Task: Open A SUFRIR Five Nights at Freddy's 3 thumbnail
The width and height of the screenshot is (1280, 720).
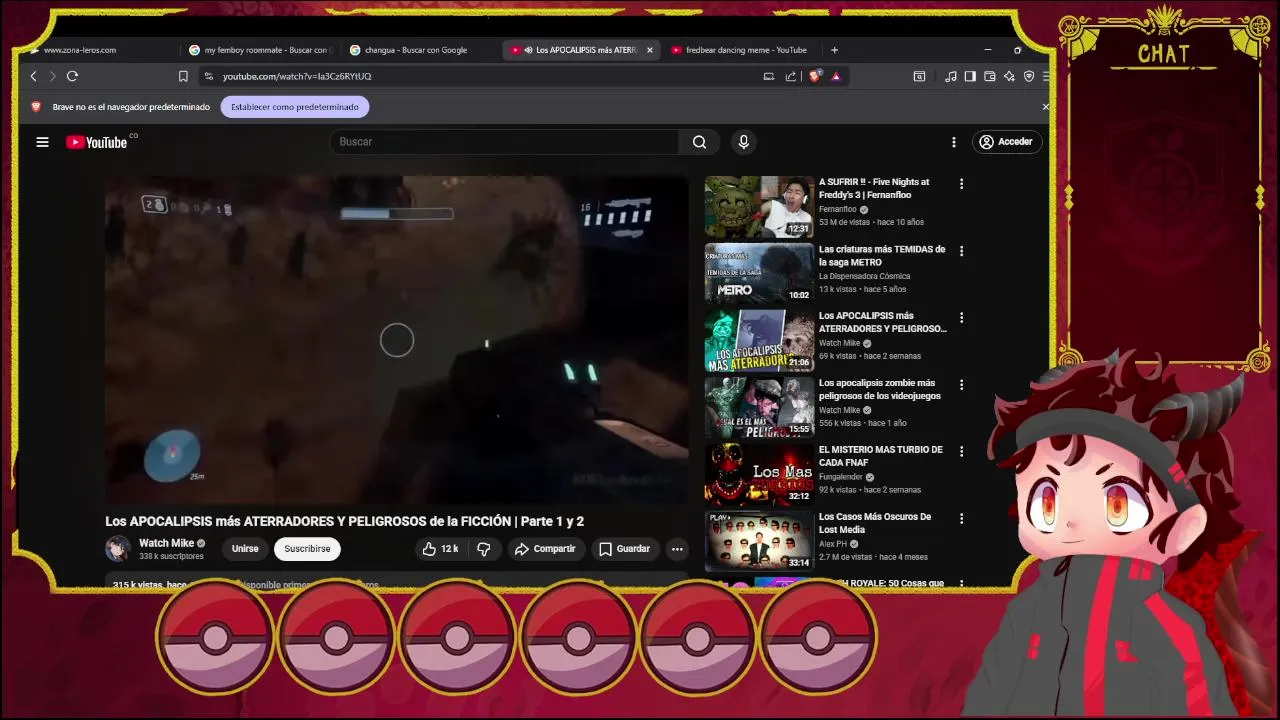Action: [759, 207]
